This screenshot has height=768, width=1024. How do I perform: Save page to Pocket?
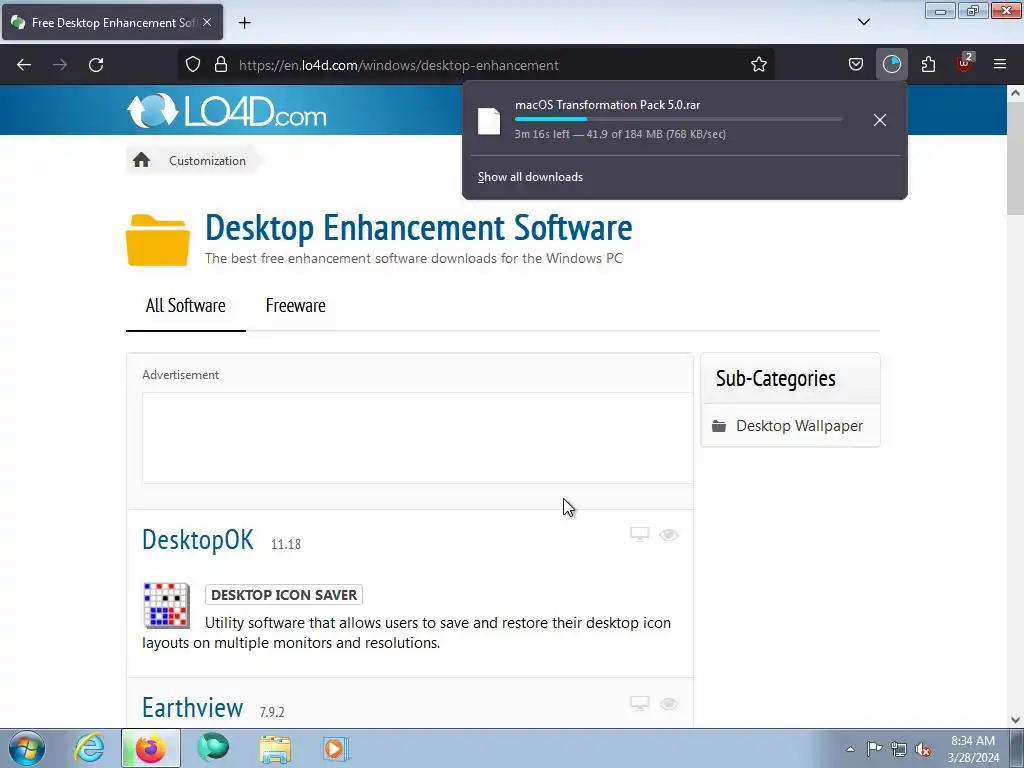click(x=856, y=65)
